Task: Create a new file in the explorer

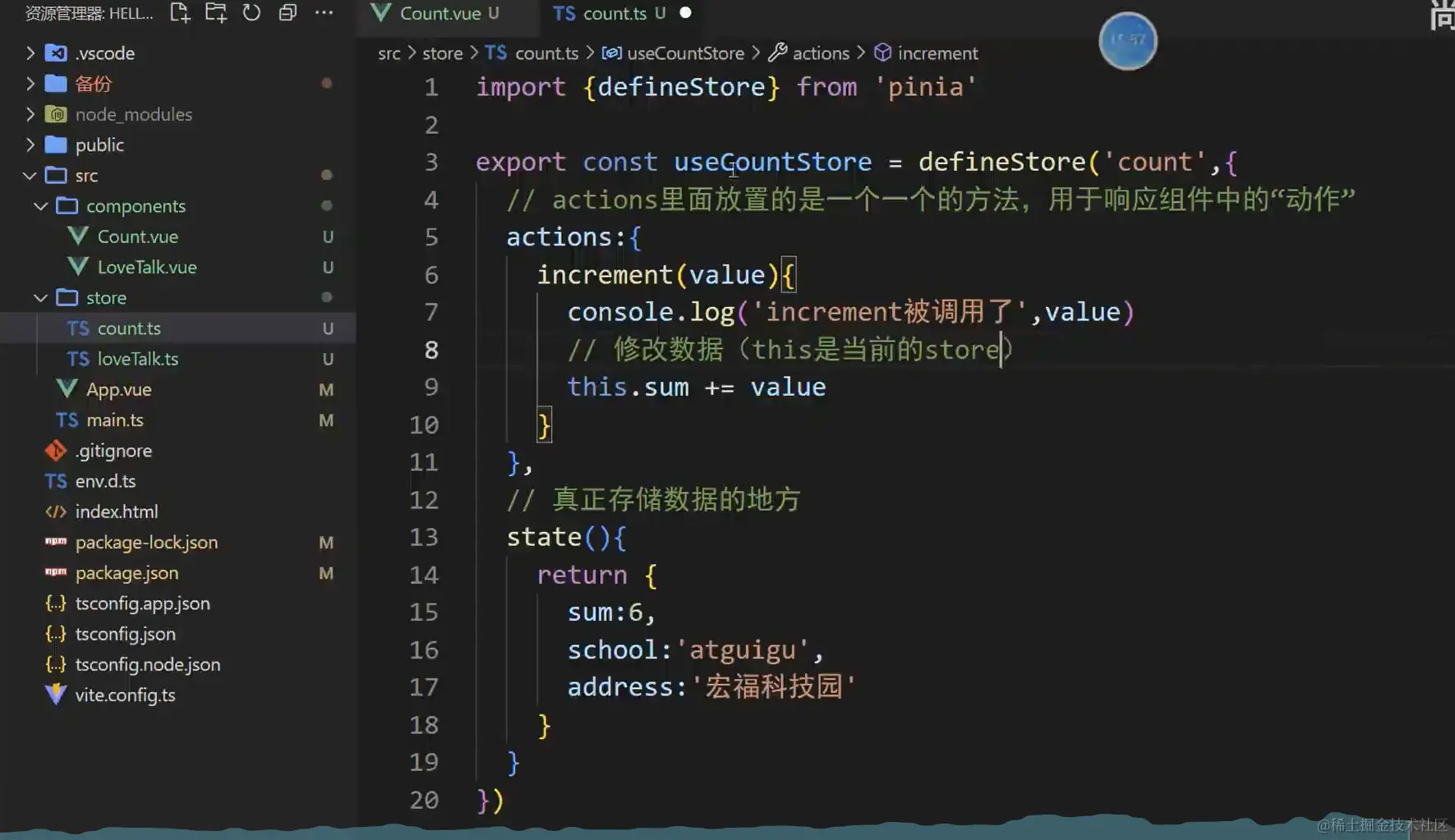Action: click(x=179, y=12)
